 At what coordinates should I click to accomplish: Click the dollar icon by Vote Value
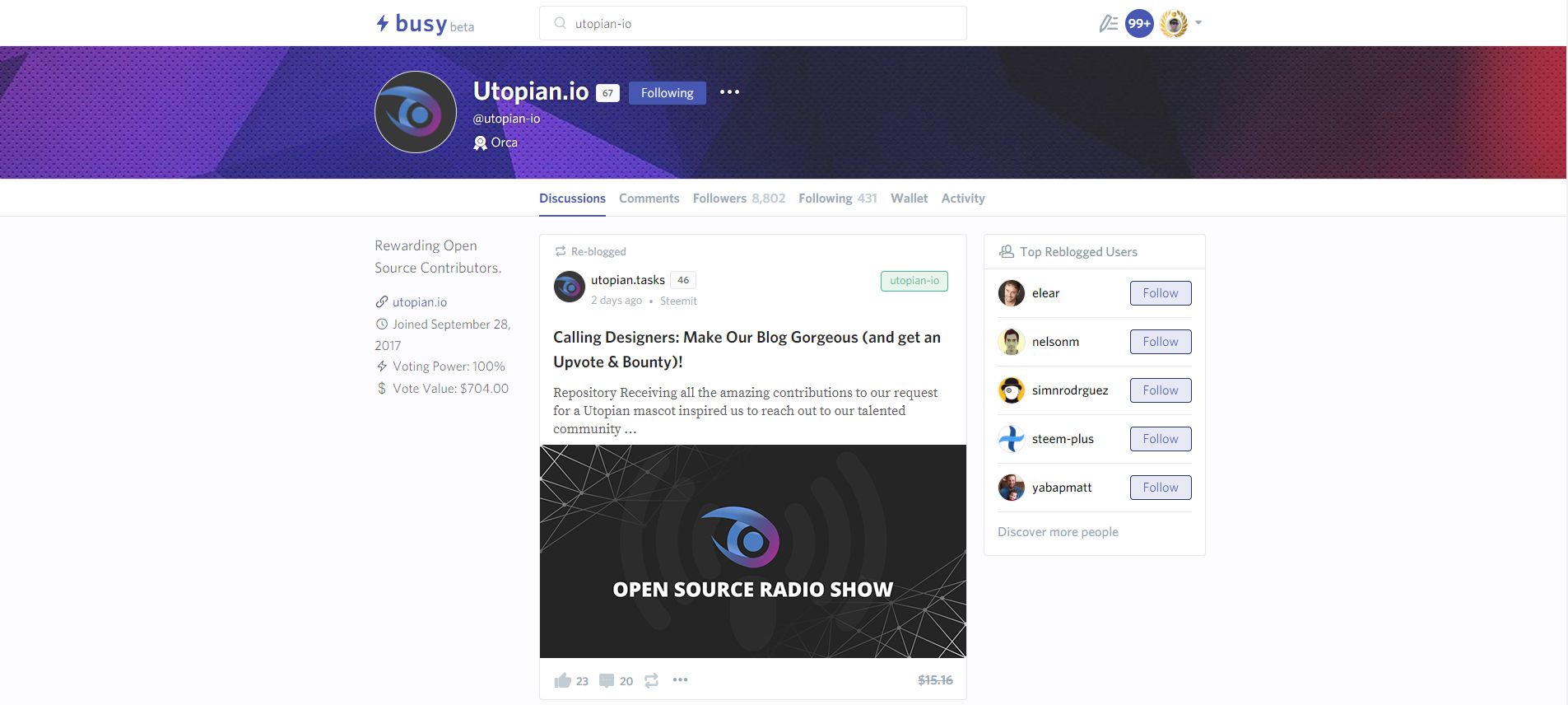[x=382, y=389]
